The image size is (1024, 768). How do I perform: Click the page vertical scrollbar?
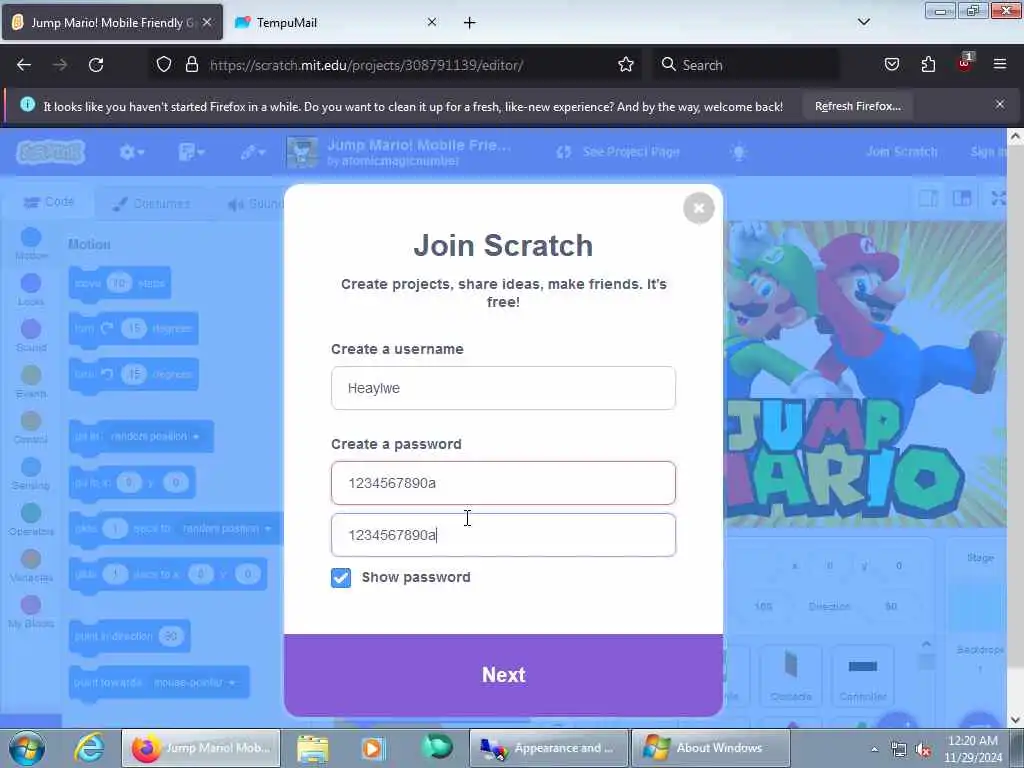pyautogui.click(x=1015, y=428)
